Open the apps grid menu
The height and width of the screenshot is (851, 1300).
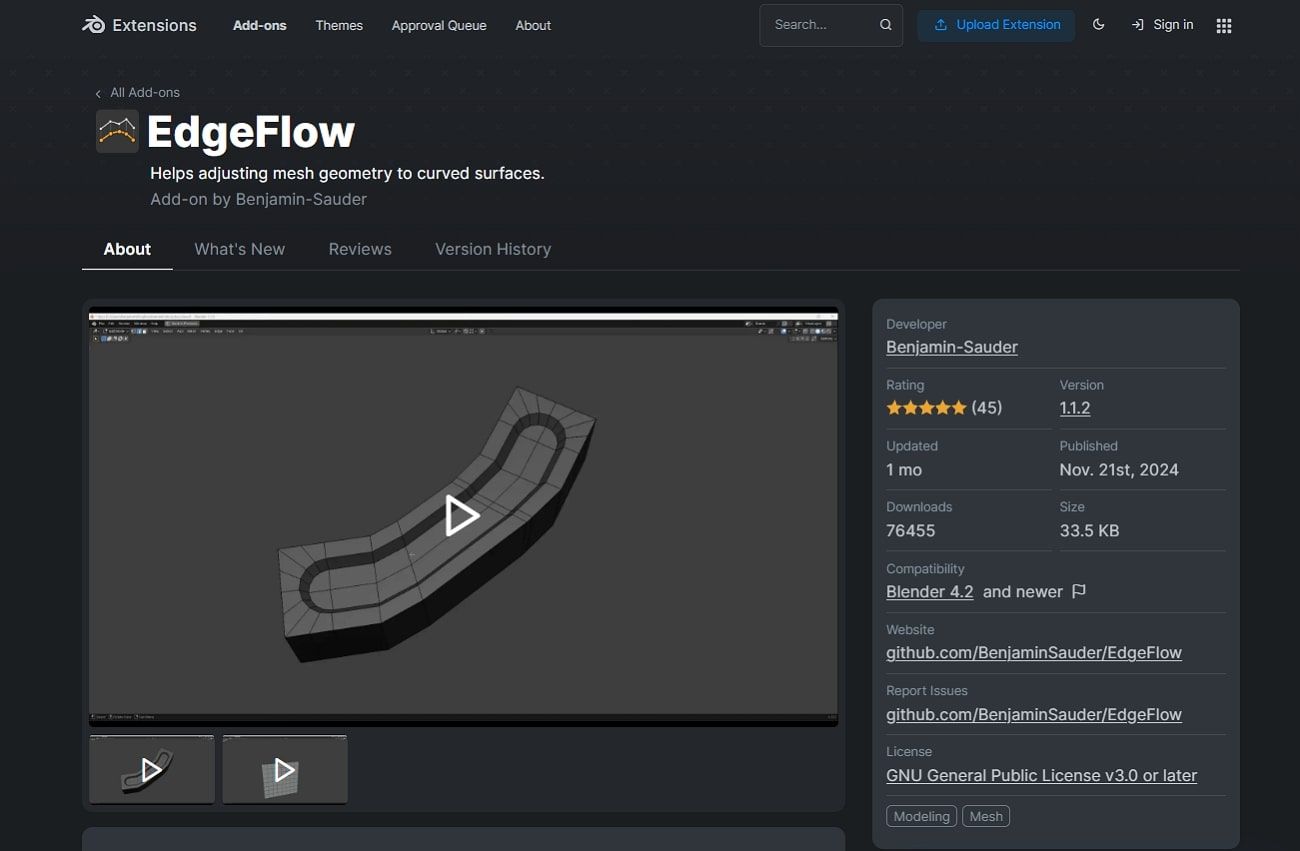pyautogui.click(x=1223, y=26)
